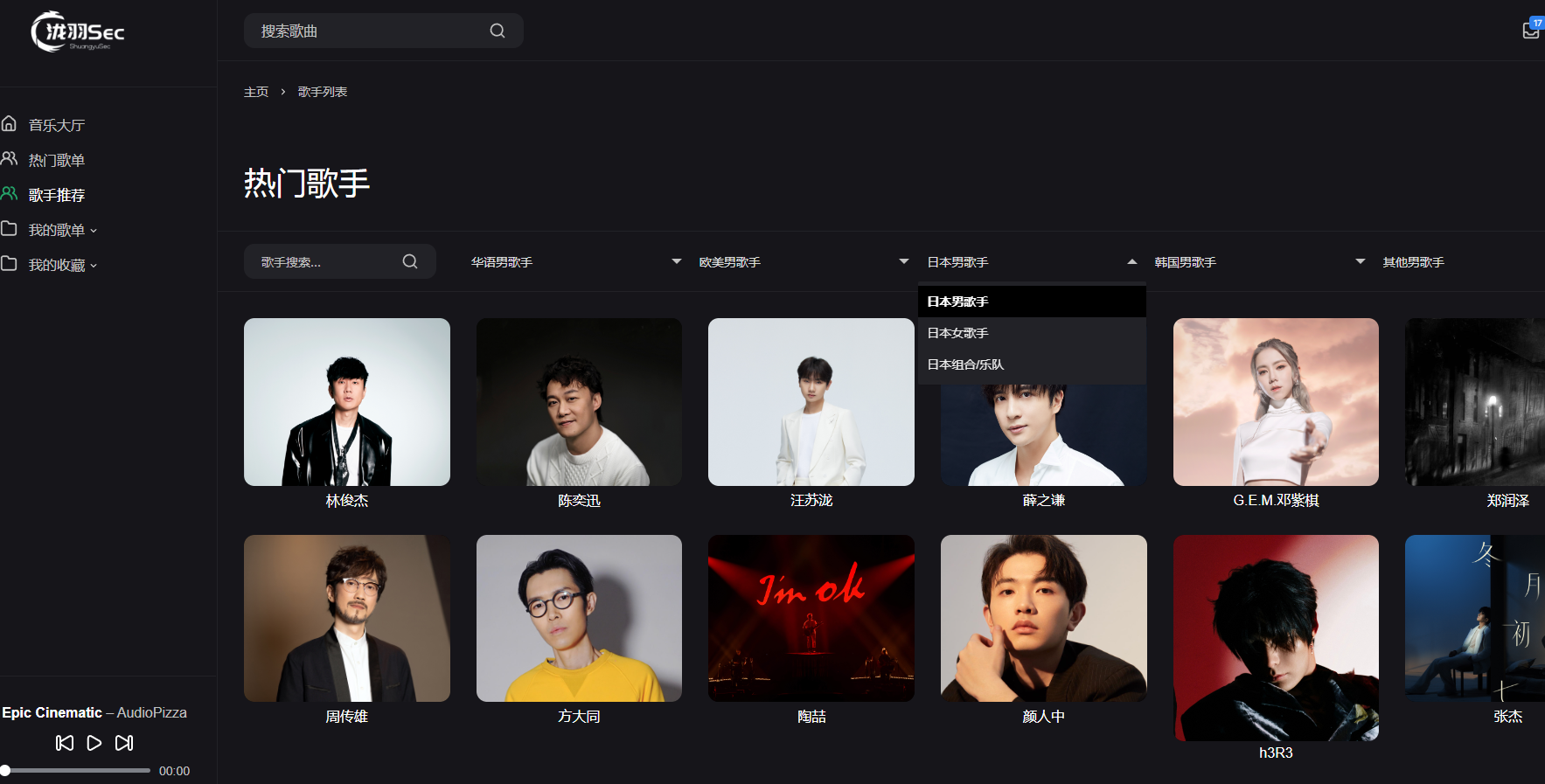Open singer 陈奕迅 thumbnail
The image size is (1545, 784).
point(579,402)
